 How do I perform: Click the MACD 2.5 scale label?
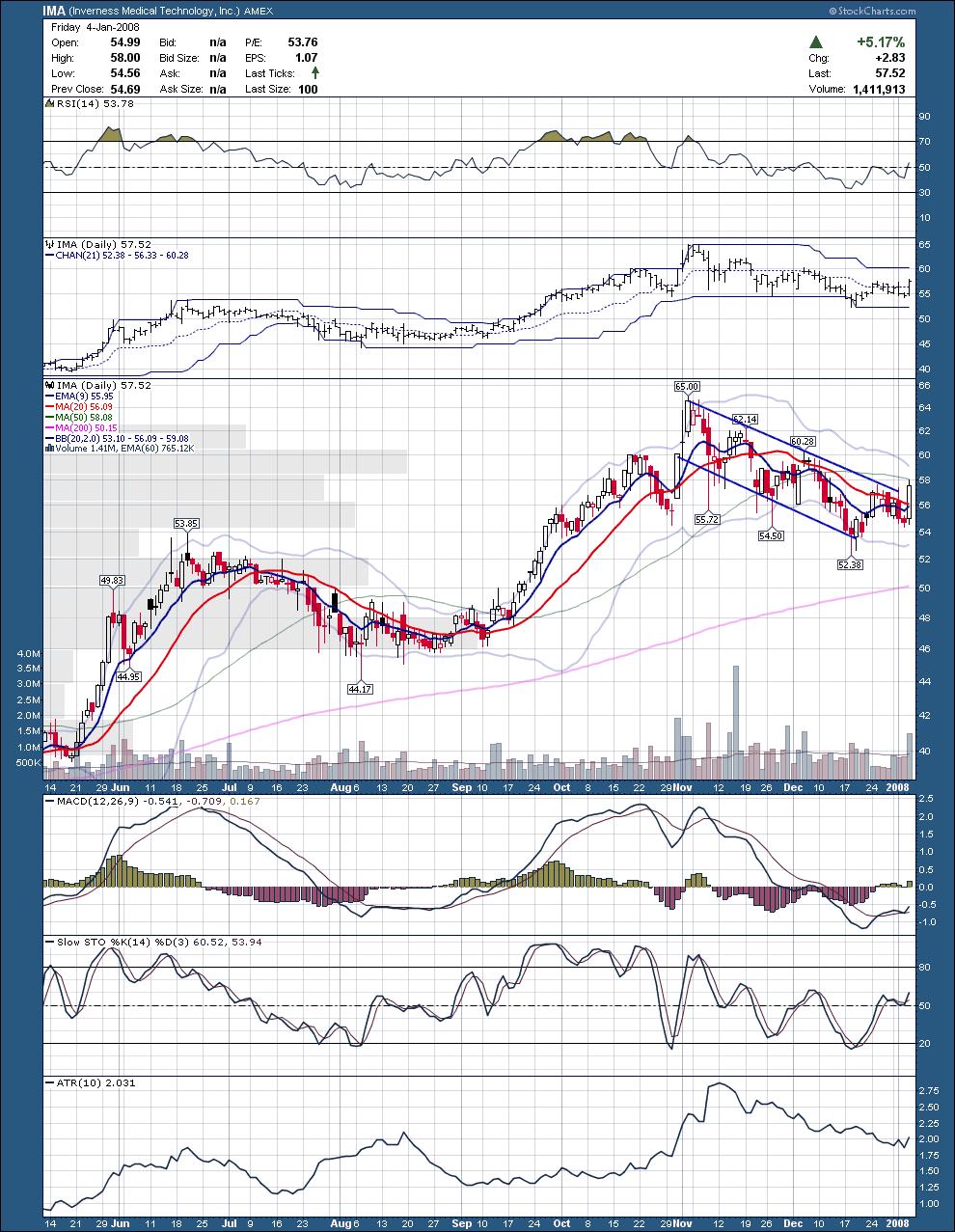[924, 800]
